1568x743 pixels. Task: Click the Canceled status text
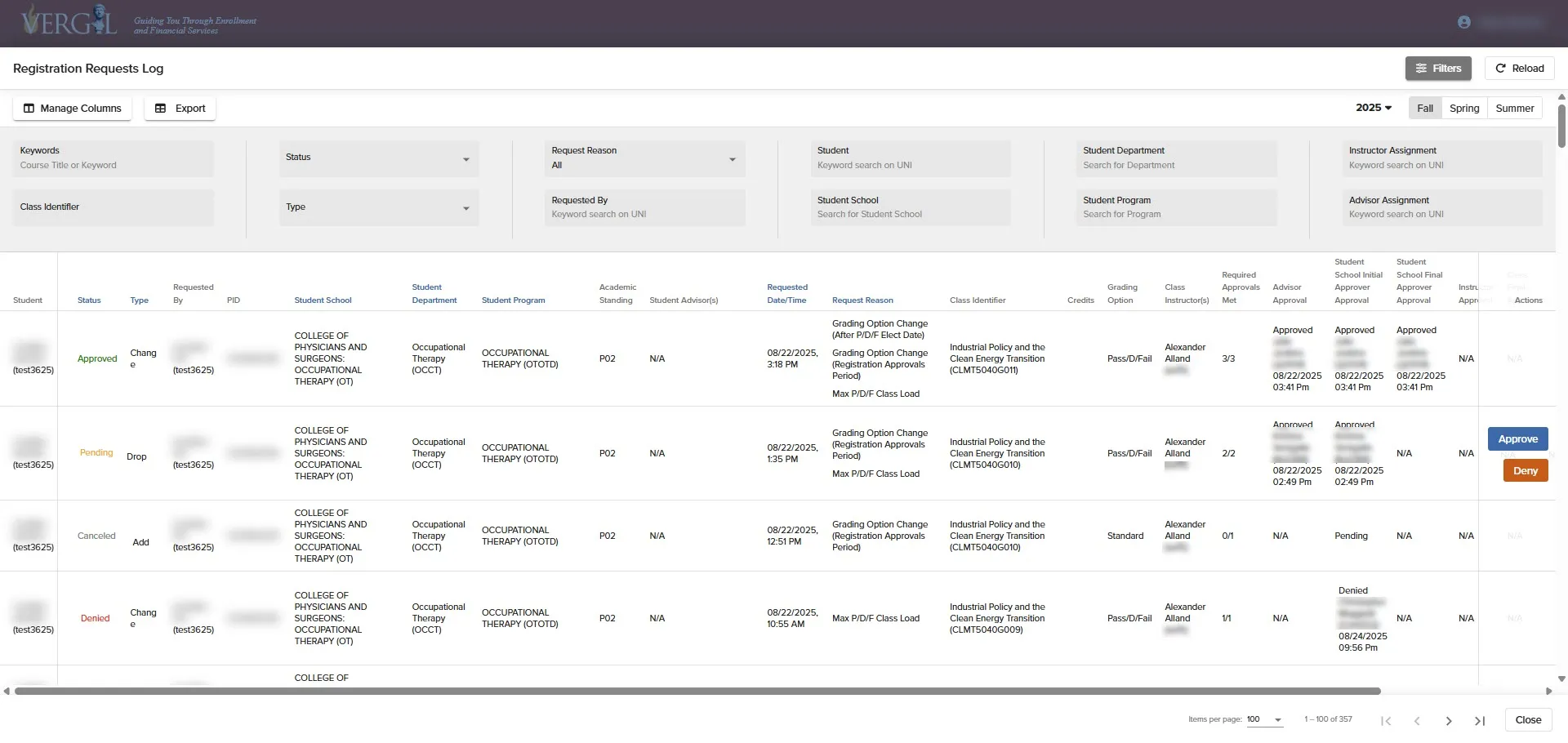[96, 536]
